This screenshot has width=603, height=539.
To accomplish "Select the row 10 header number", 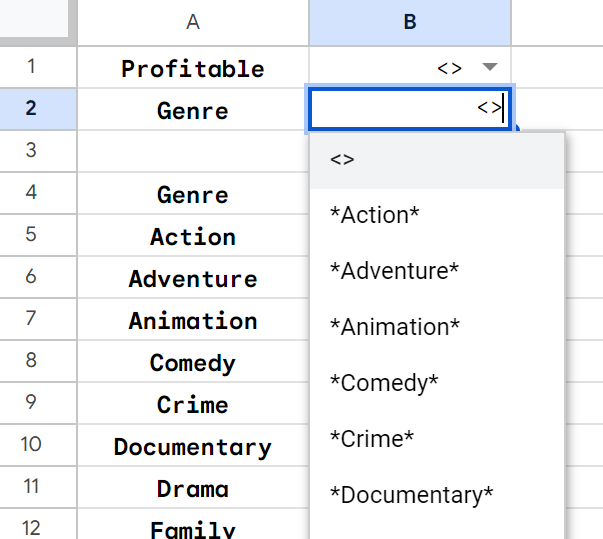I will 31,446.
